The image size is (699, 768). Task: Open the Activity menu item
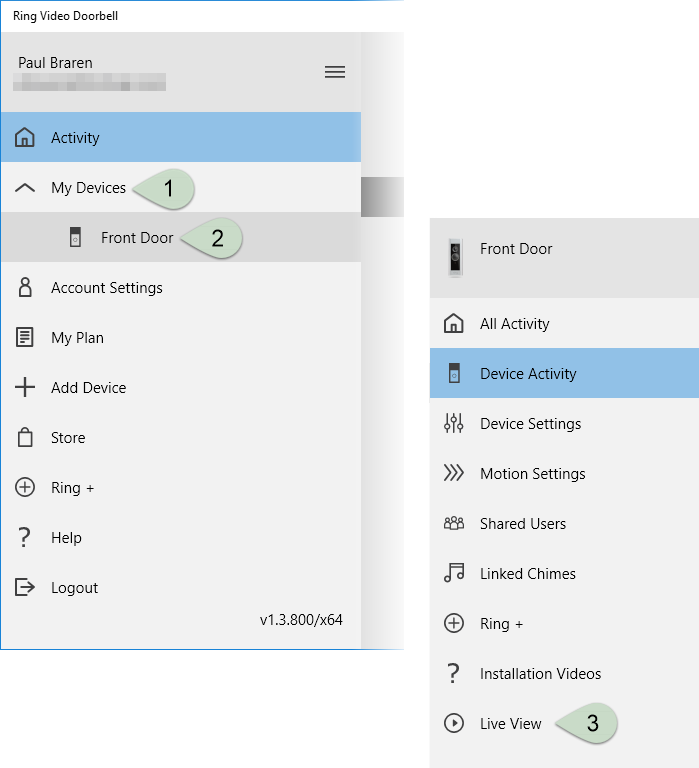coord(181,137)
